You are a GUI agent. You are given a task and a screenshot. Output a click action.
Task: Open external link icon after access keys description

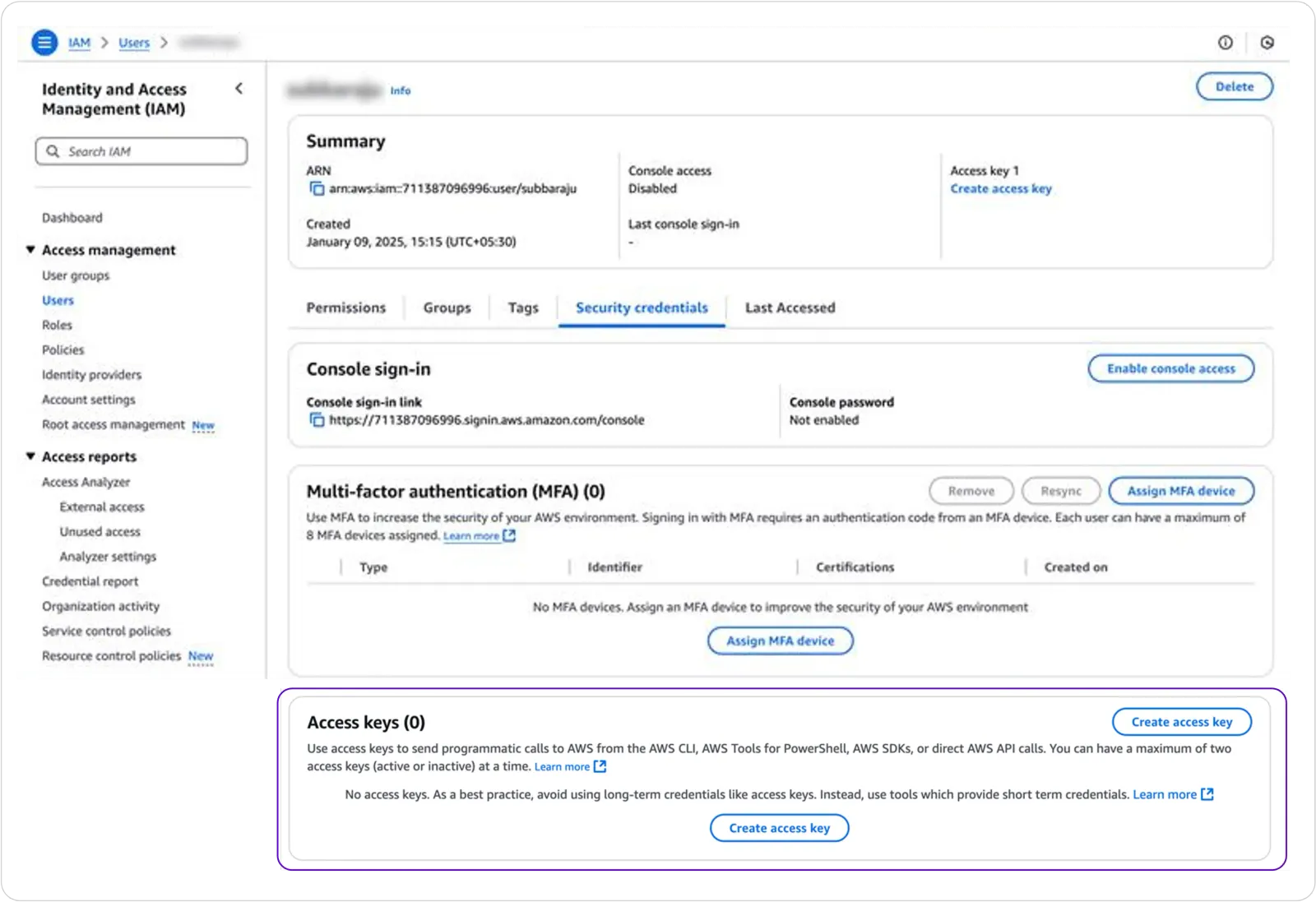600,766
